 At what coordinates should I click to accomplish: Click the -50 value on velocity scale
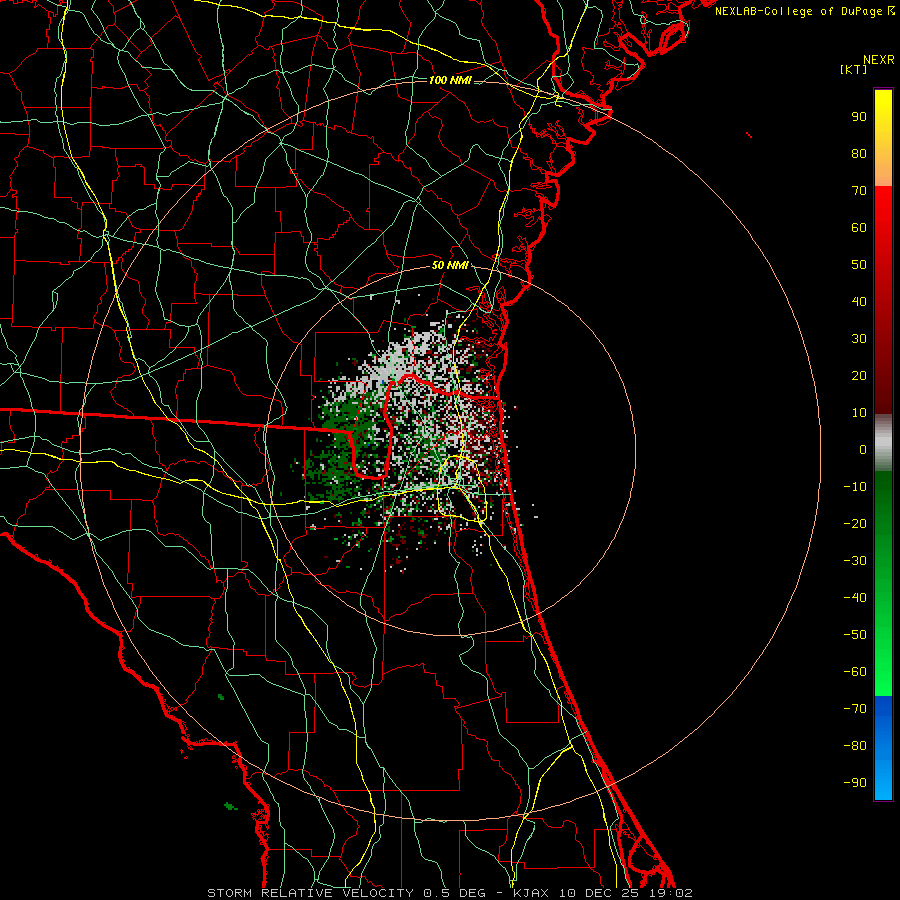[855, 635]
